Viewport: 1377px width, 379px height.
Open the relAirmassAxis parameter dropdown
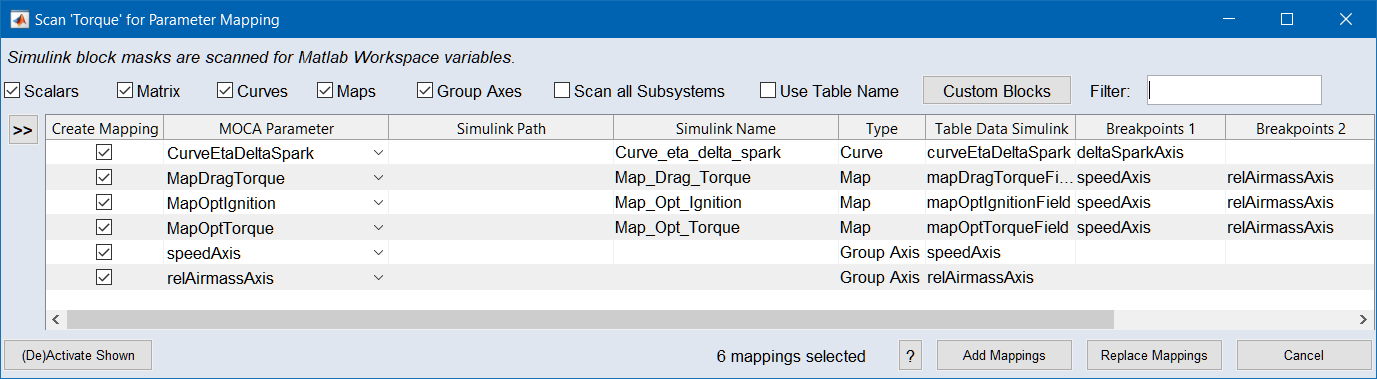point(377,278)
